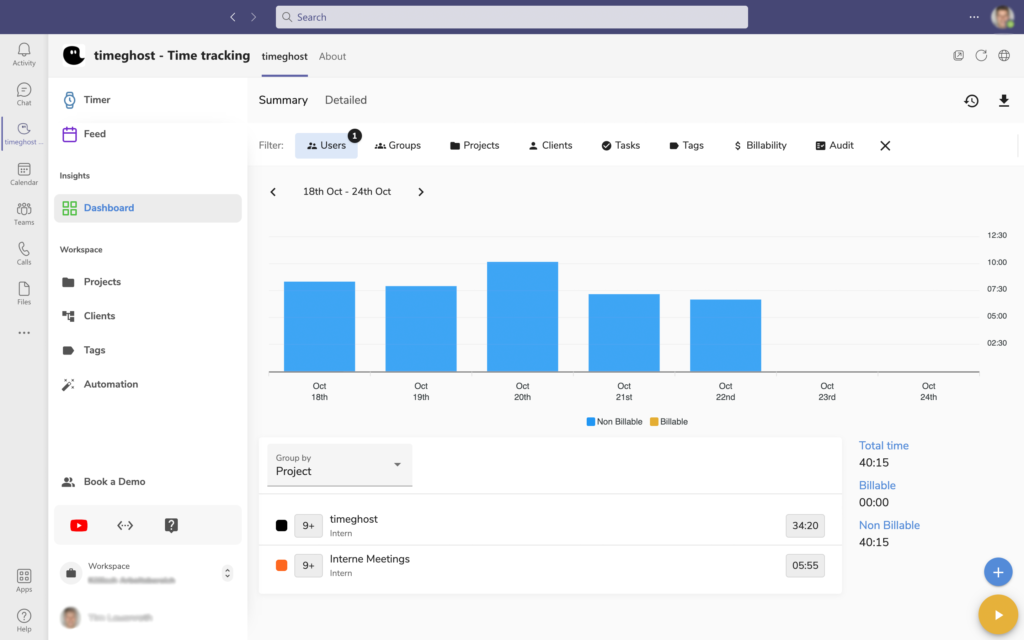Click the blue plus add button
The height and width of the screenshot is (640, 1024).
(997, 572)
